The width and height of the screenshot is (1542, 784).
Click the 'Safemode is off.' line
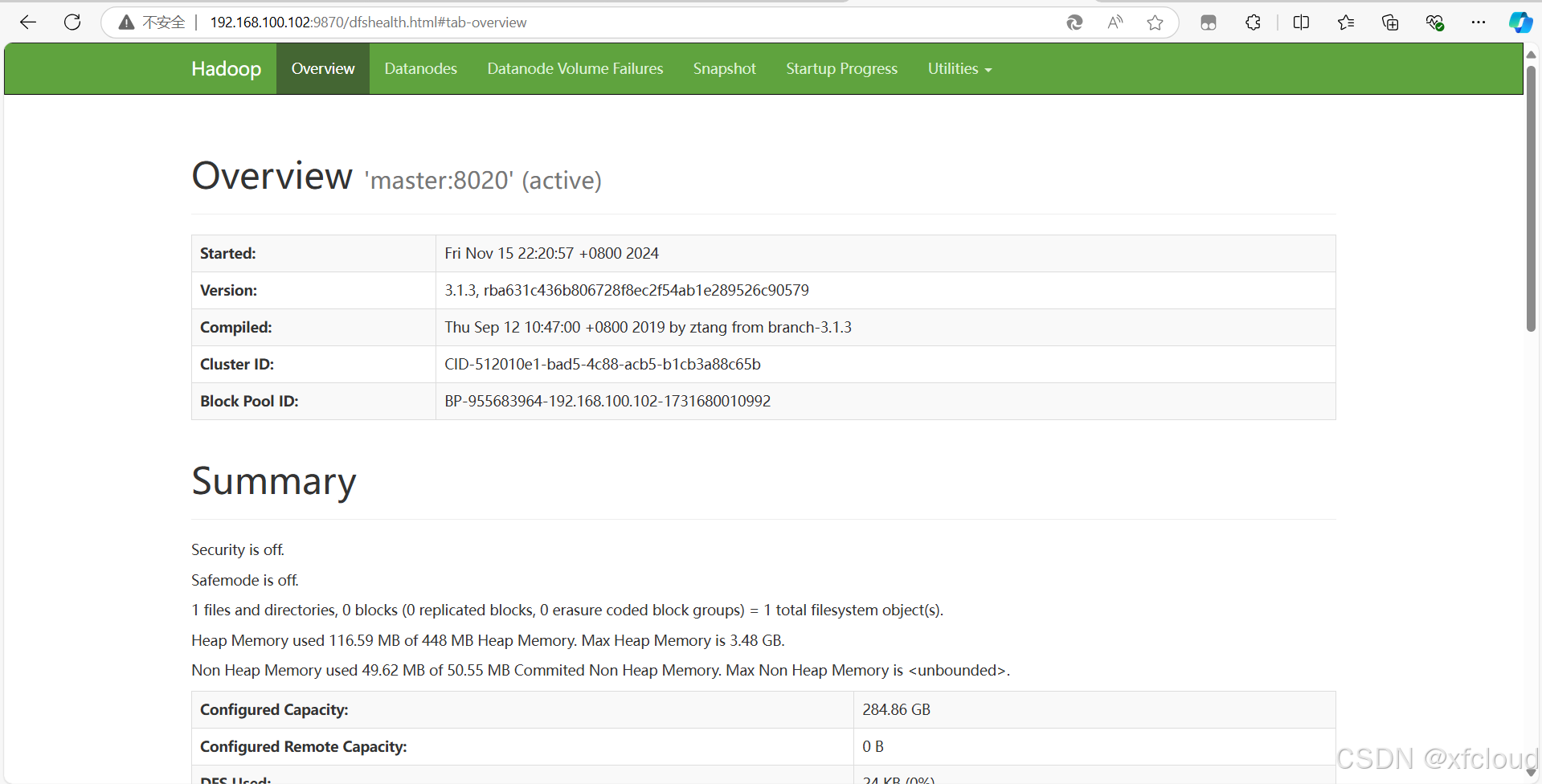245,580
